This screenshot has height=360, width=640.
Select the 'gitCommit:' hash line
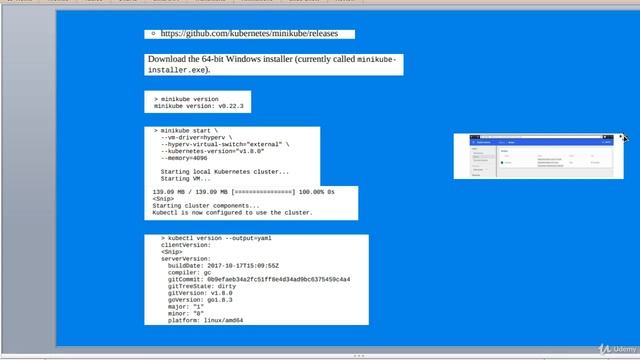click(x=259, y=280)
